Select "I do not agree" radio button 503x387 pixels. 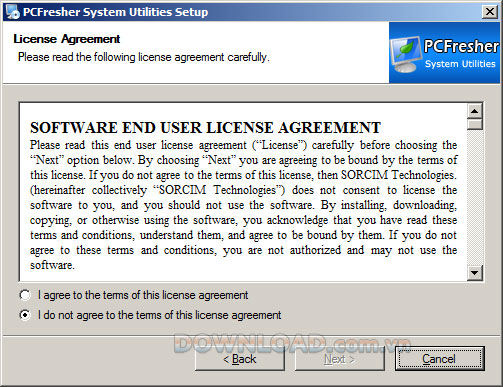pos(25,315)
